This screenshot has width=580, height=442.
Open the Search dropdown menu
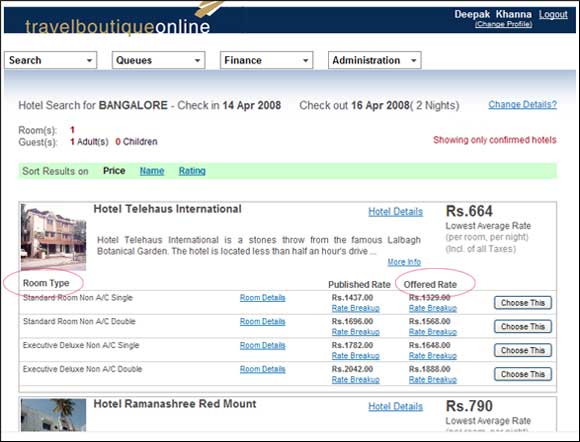coord(50,60)
